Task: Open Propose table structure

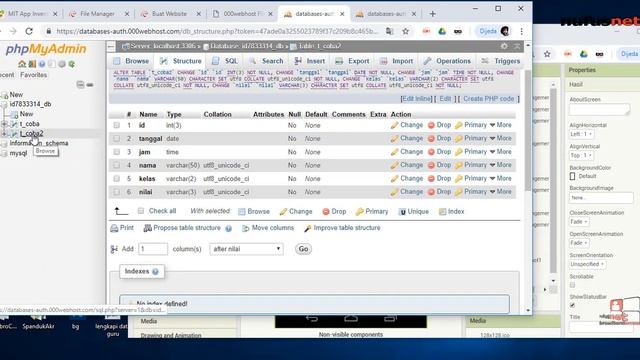Action: point(182,228)
